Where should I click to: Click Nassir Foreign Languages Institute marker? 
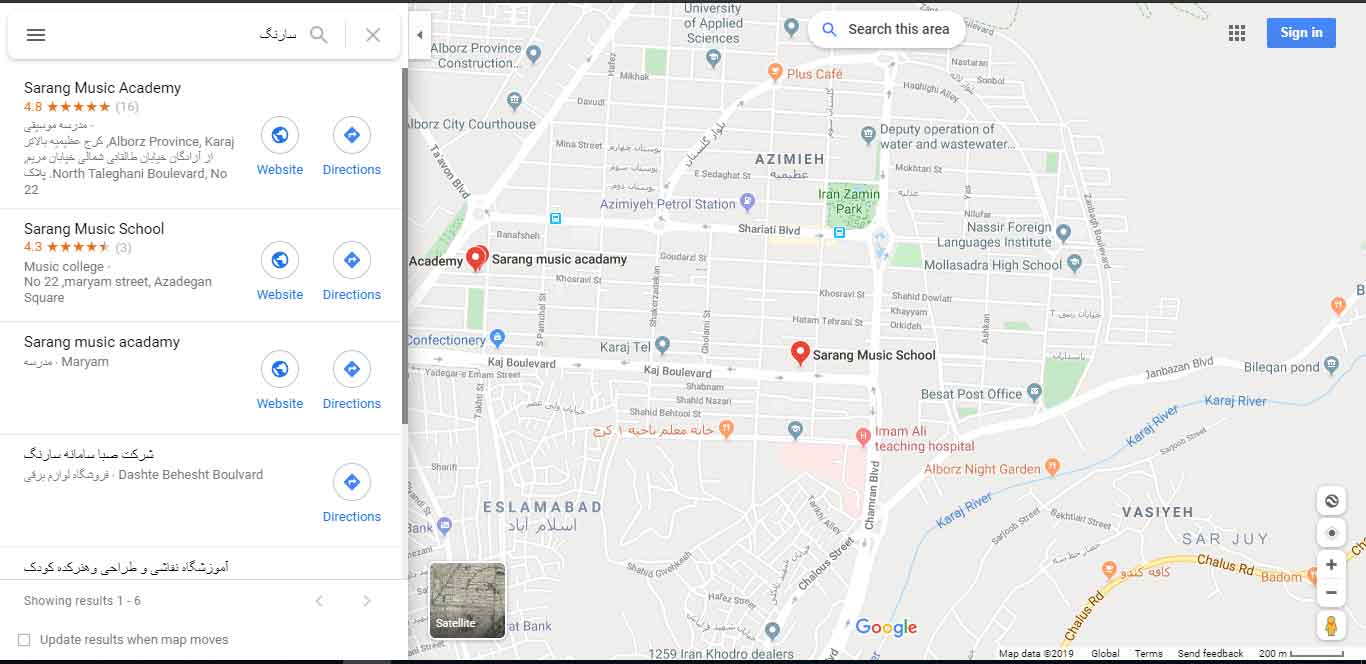pos(1063,233)
